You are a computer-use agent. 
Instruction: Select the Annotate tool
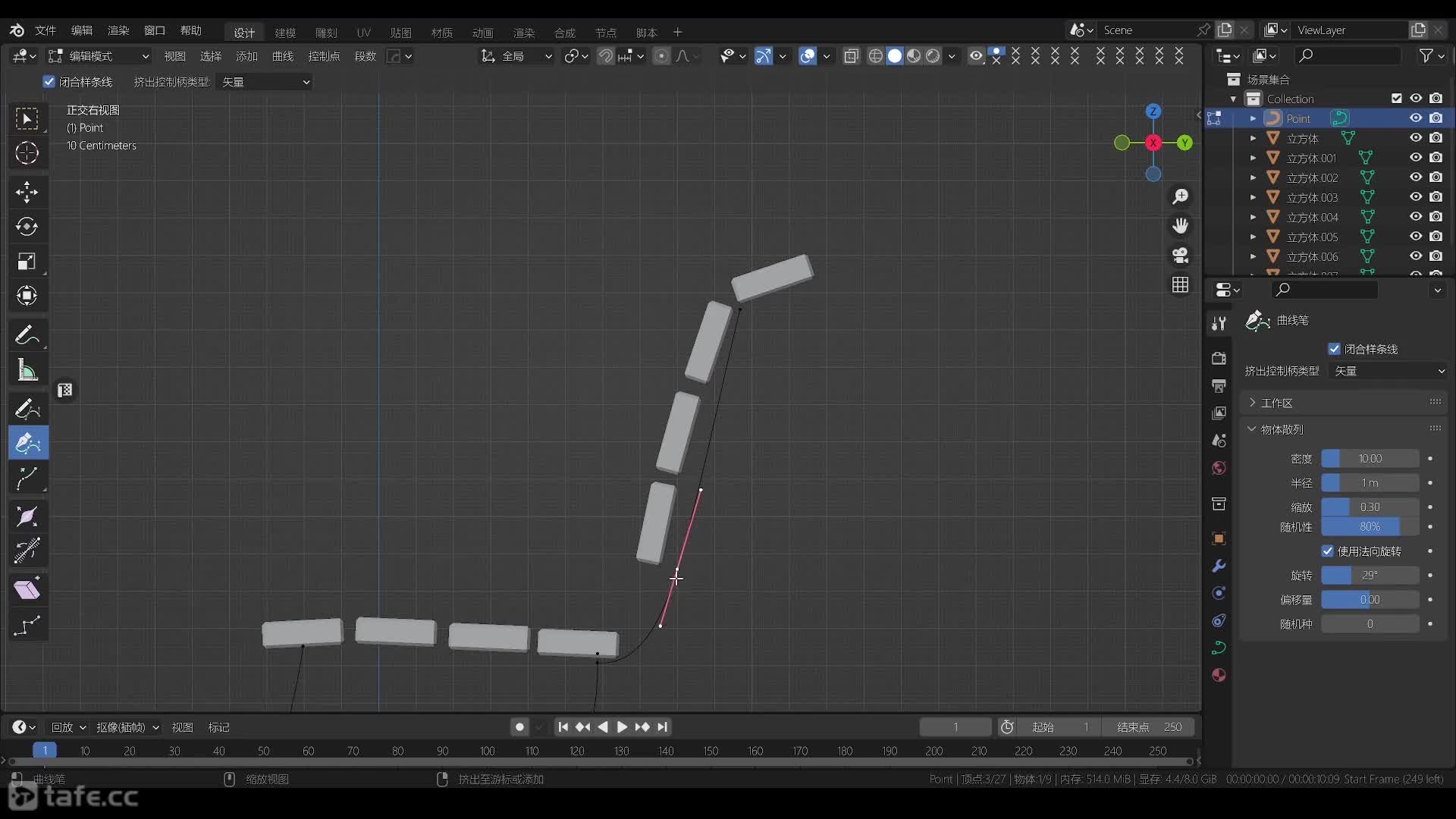(27, 335)
